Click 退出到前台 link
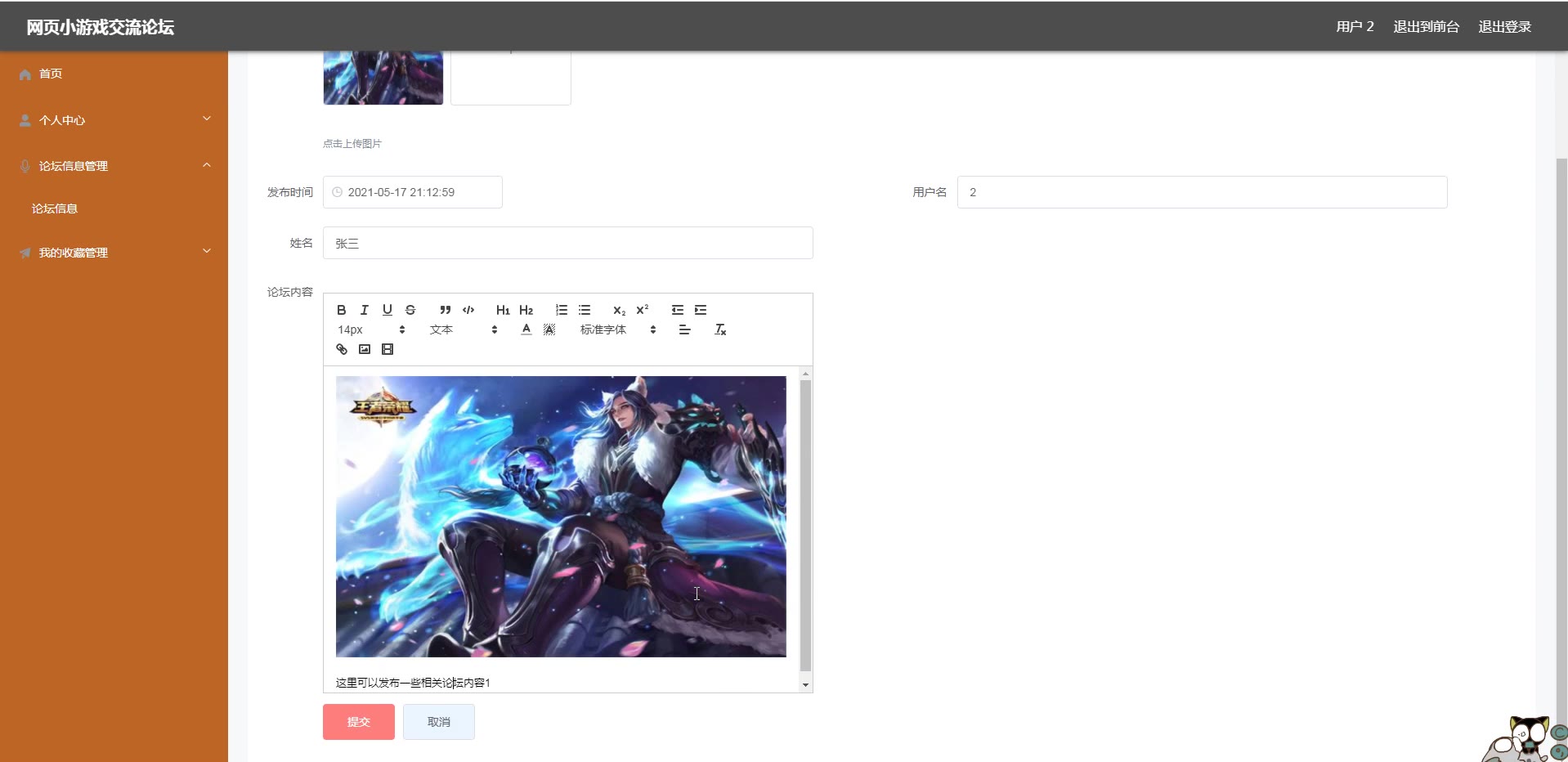The height and width of the screenshot is (762, 1568). click(1426, 27)
